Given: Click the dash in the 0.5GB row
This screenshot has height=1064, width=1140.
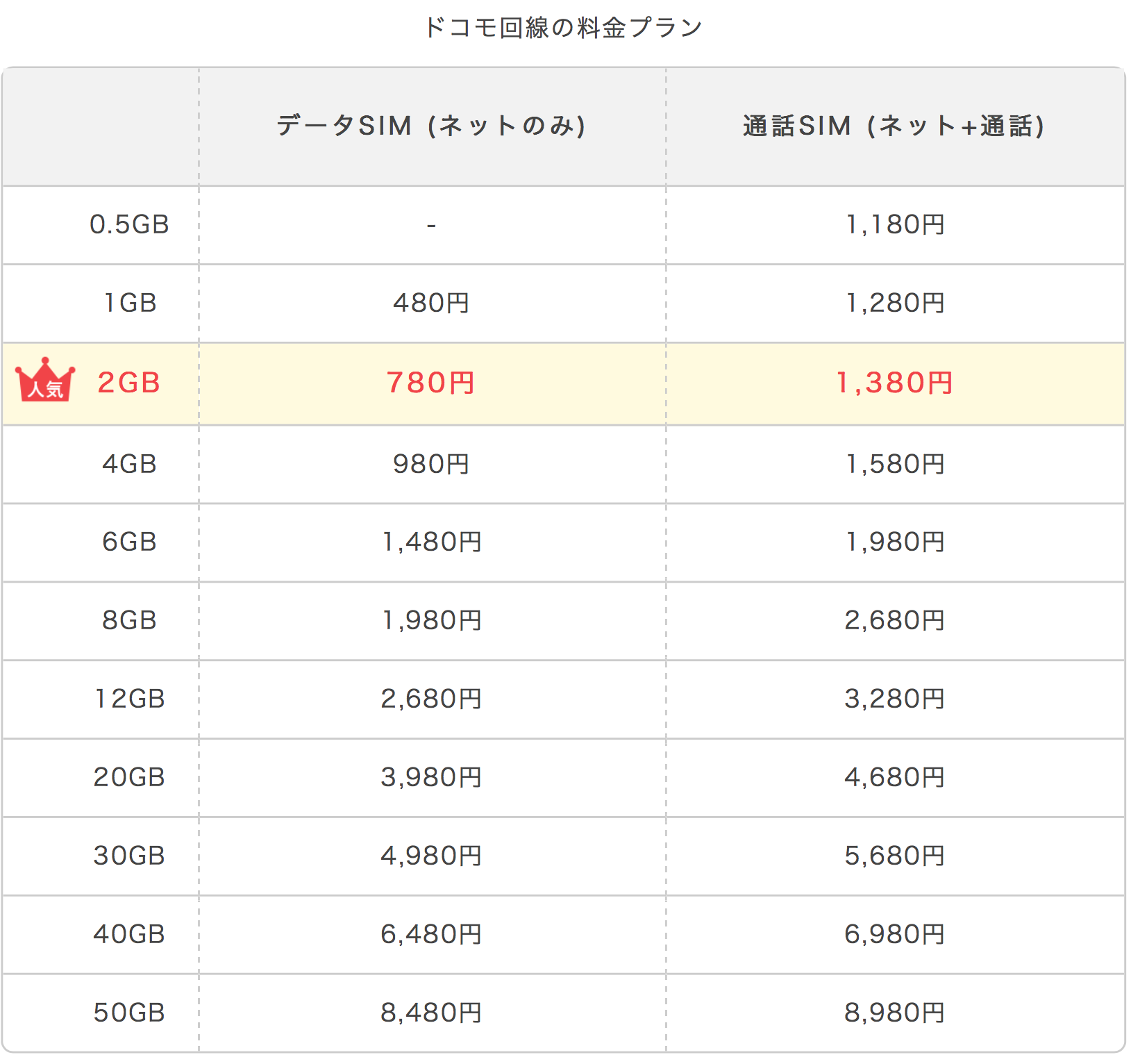Looking at the screenshot, I should click(x=431, y=225).
